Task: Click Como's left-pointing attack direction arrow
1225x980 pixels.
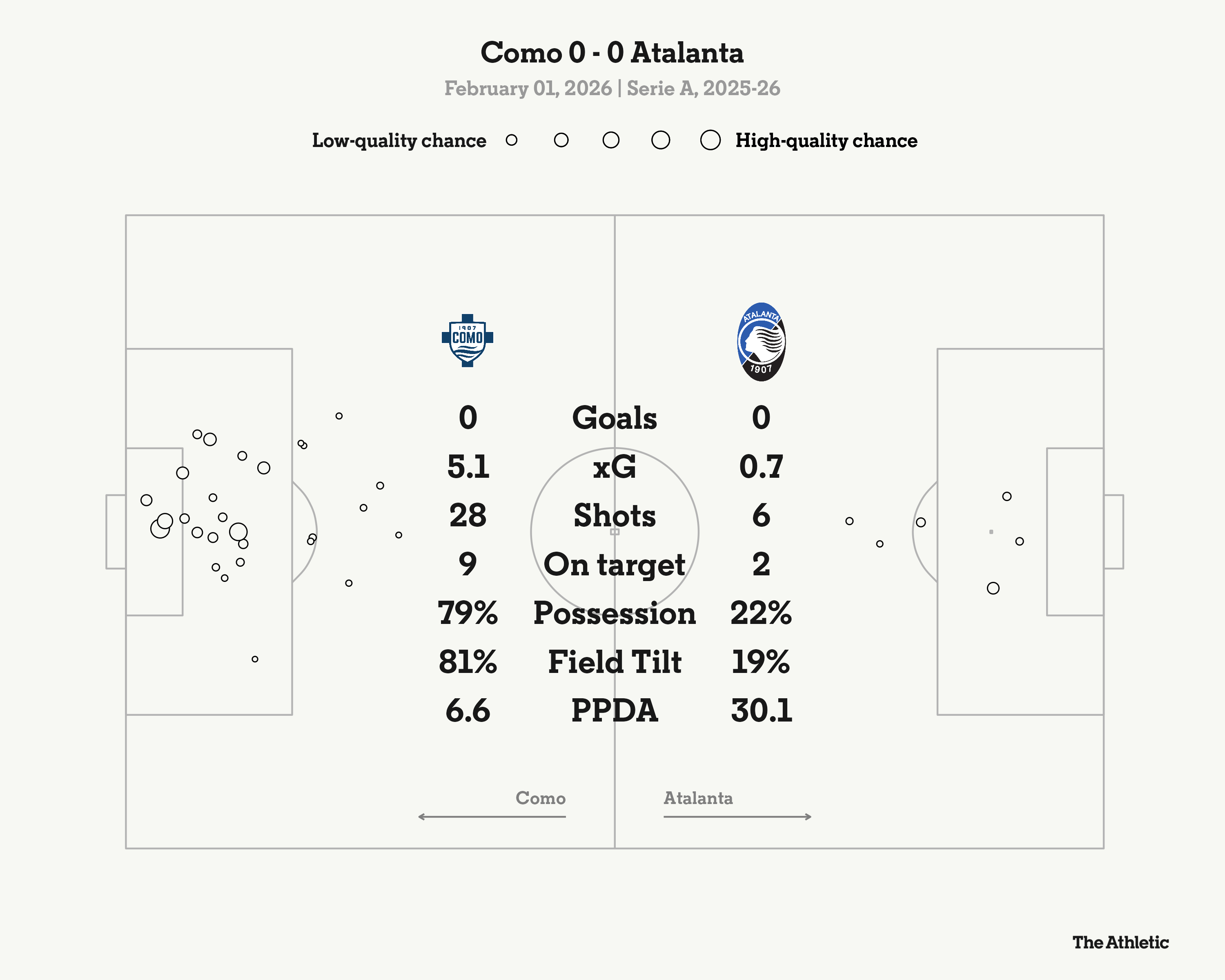Action: point(492,816)
